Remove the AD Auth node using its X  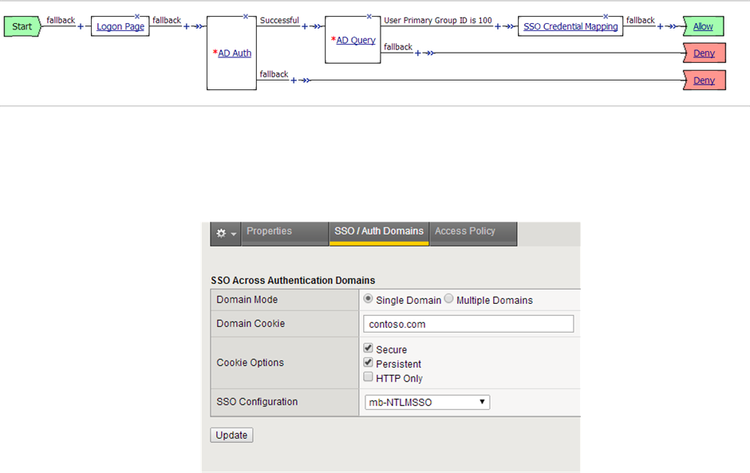(x=244, y=16)
